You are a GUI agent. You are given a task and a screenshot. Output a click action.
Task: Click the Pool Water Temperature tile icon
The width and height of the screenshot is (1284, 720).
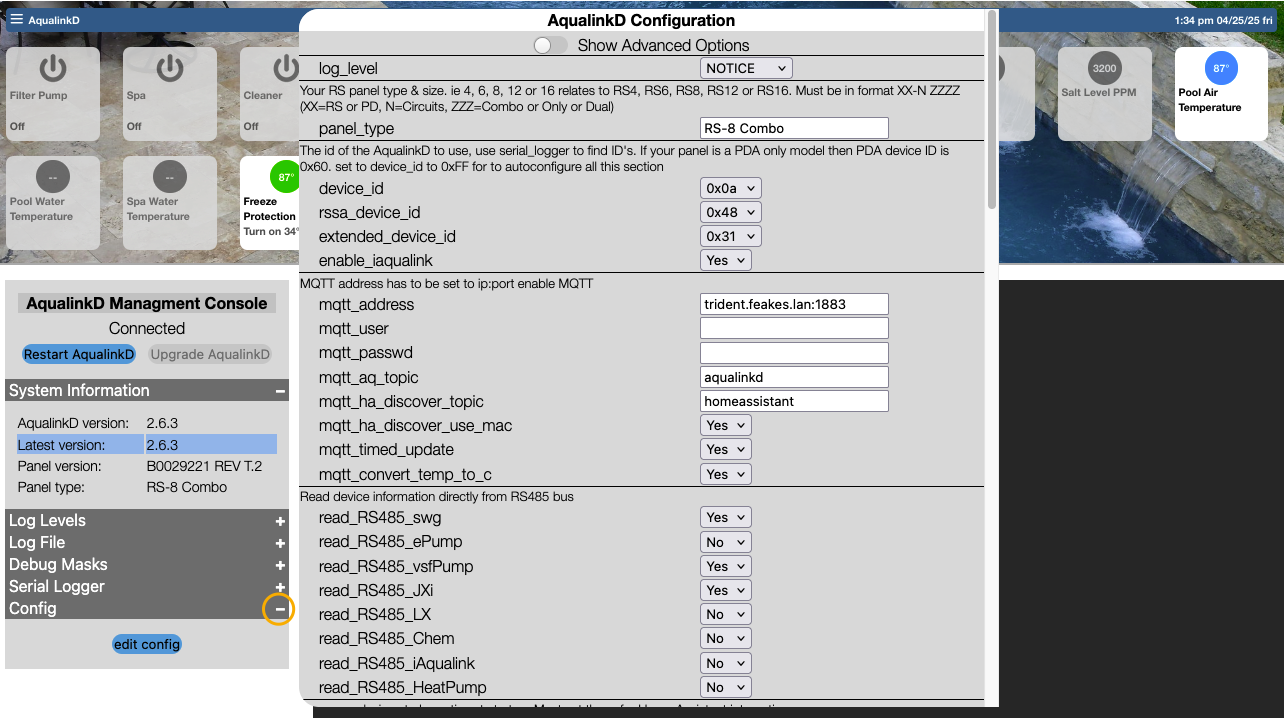[x=52, y=177]
